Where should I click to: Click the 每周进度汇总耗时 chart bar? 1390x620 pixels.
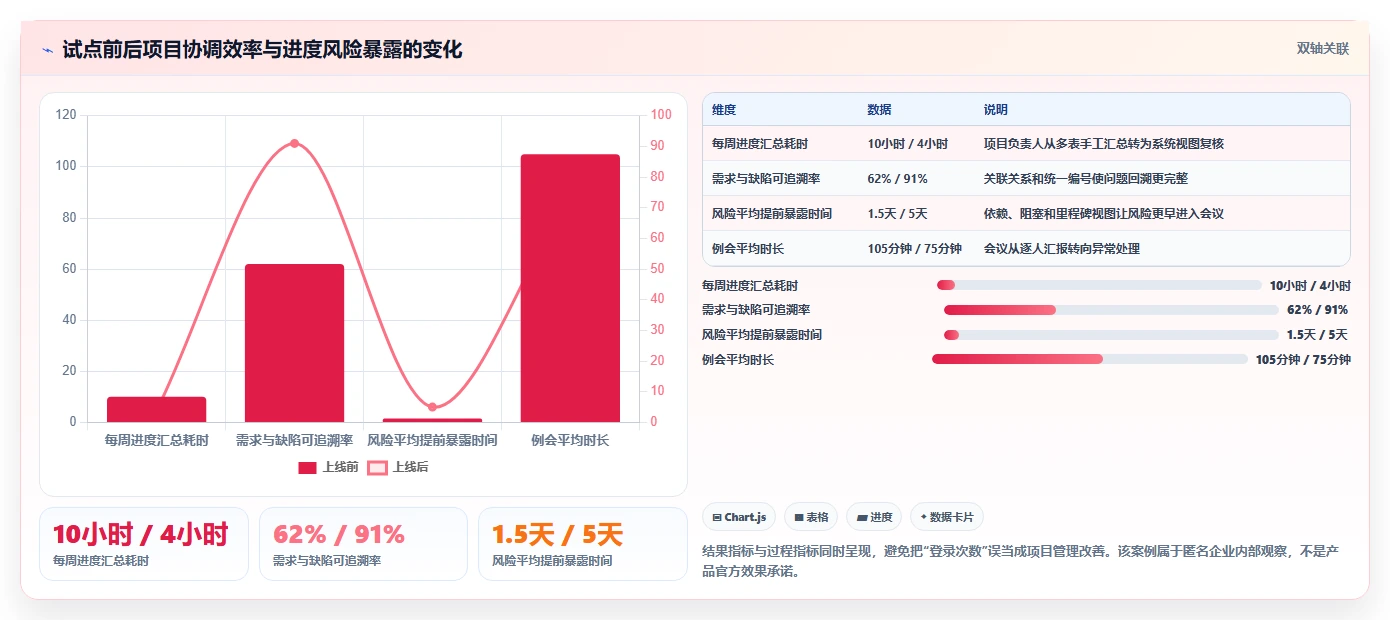(x=156, y=409)
